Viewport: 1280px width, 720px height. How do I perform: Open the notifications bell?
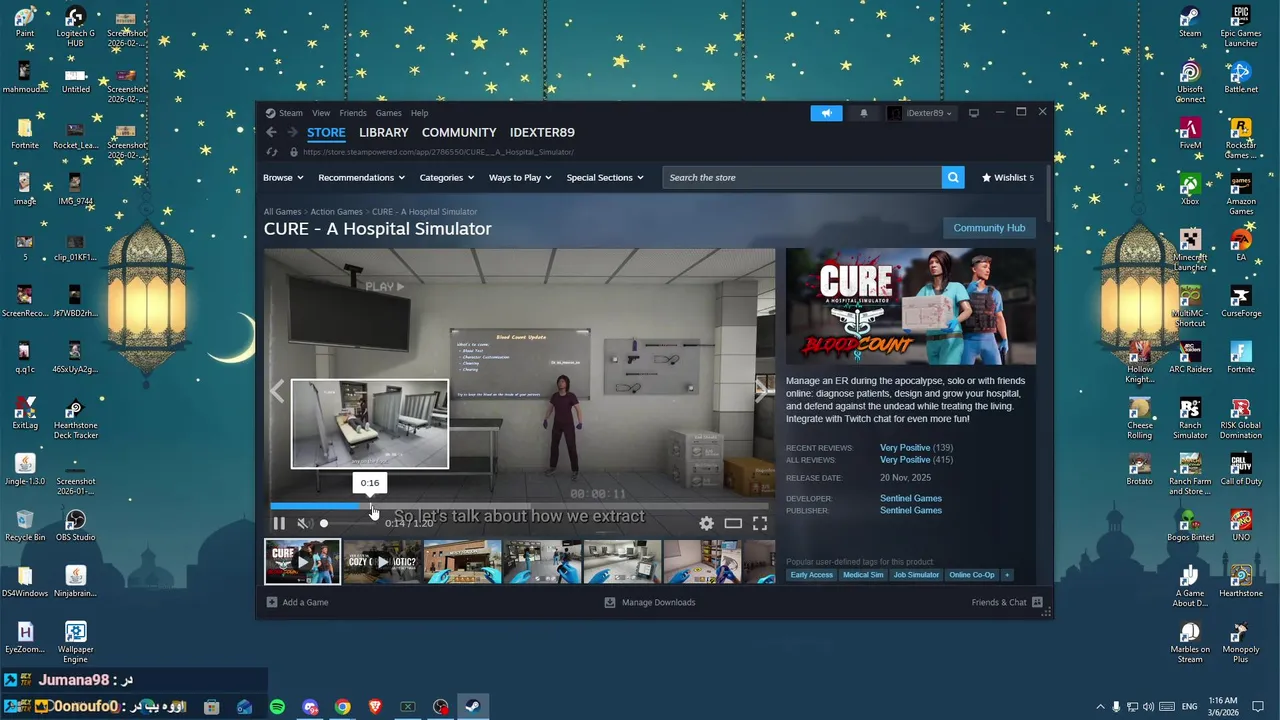[x=864, y=113]
